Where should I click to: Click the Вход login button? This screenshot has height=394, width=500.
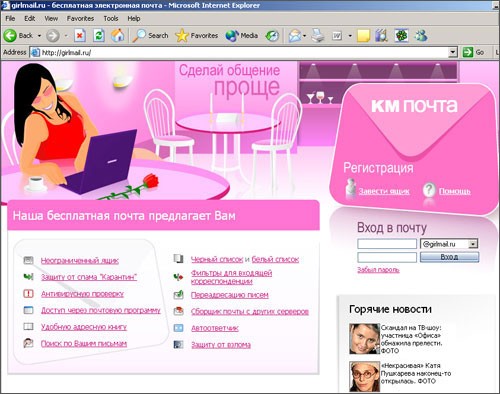(x=449, y=257)
